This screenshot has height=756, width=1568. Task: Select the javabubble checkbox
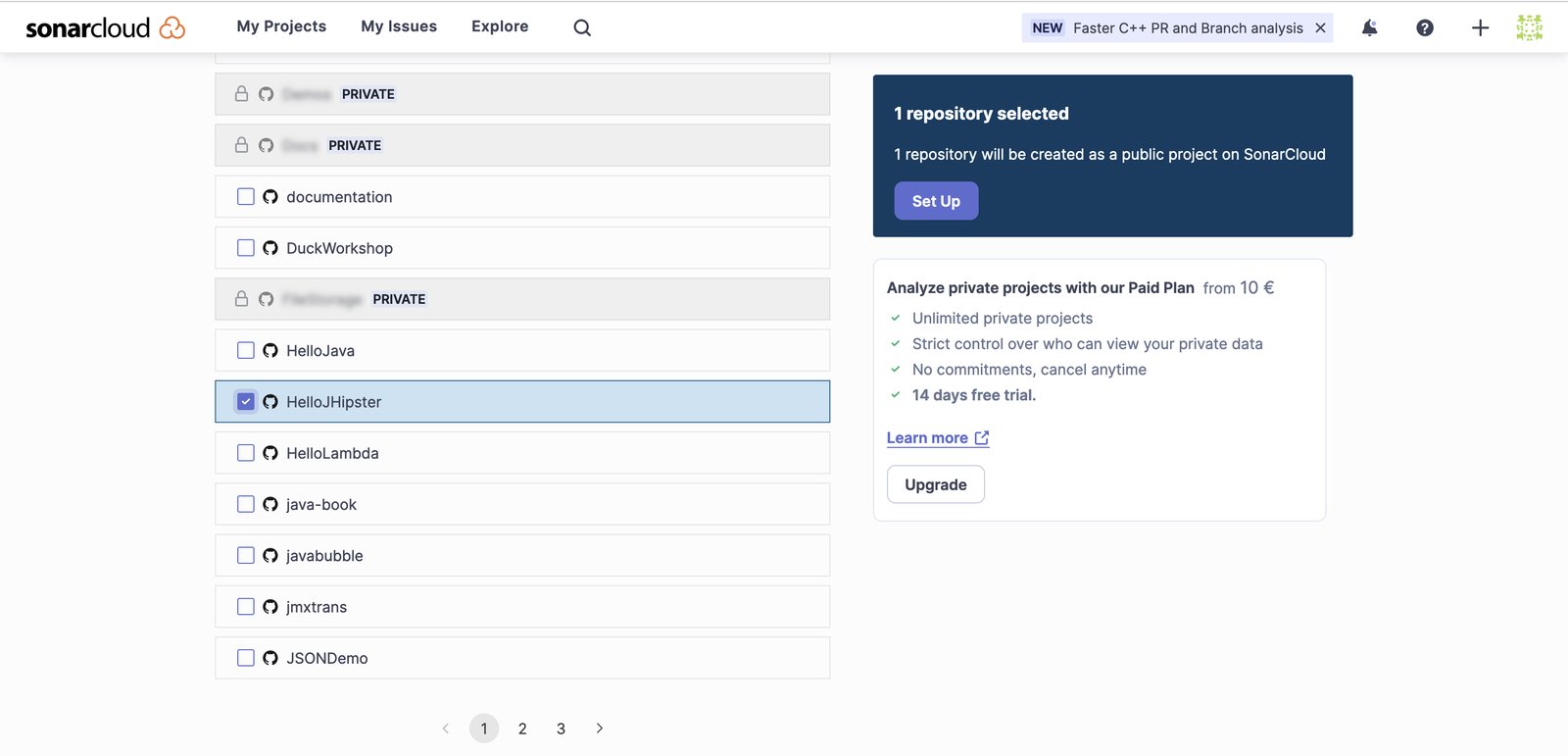(246, 555)
